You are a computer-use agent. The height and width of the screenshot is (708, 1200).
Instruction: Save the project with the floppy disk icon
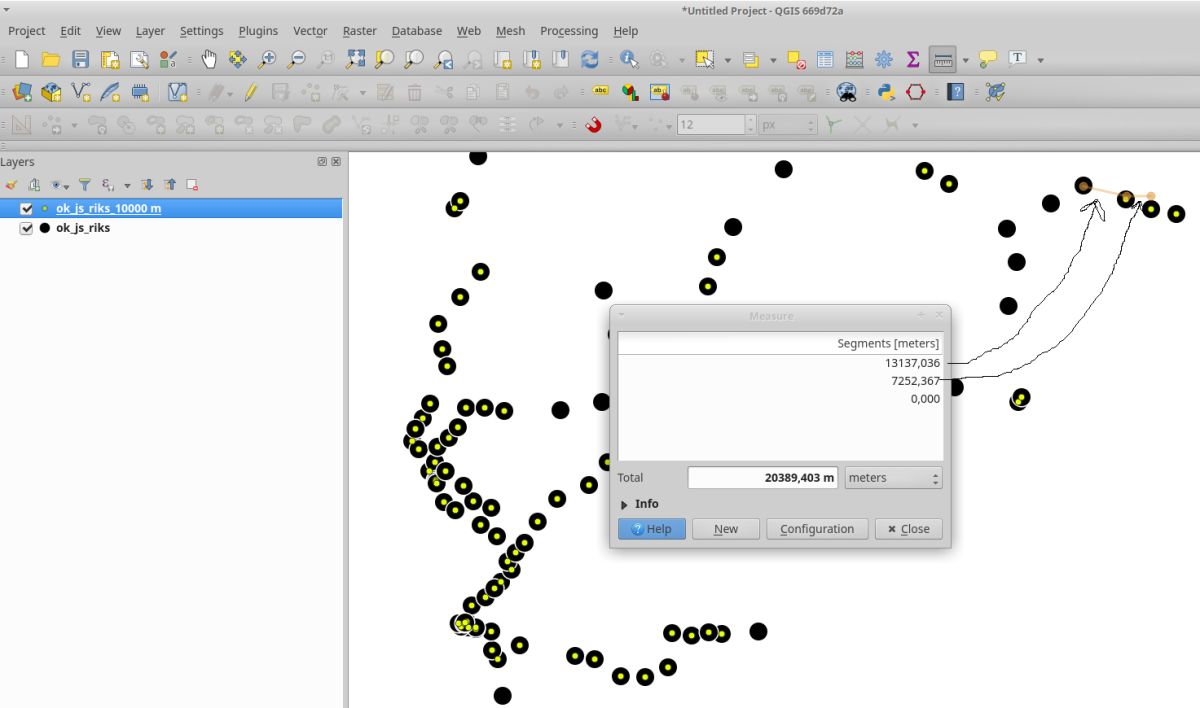81,60
